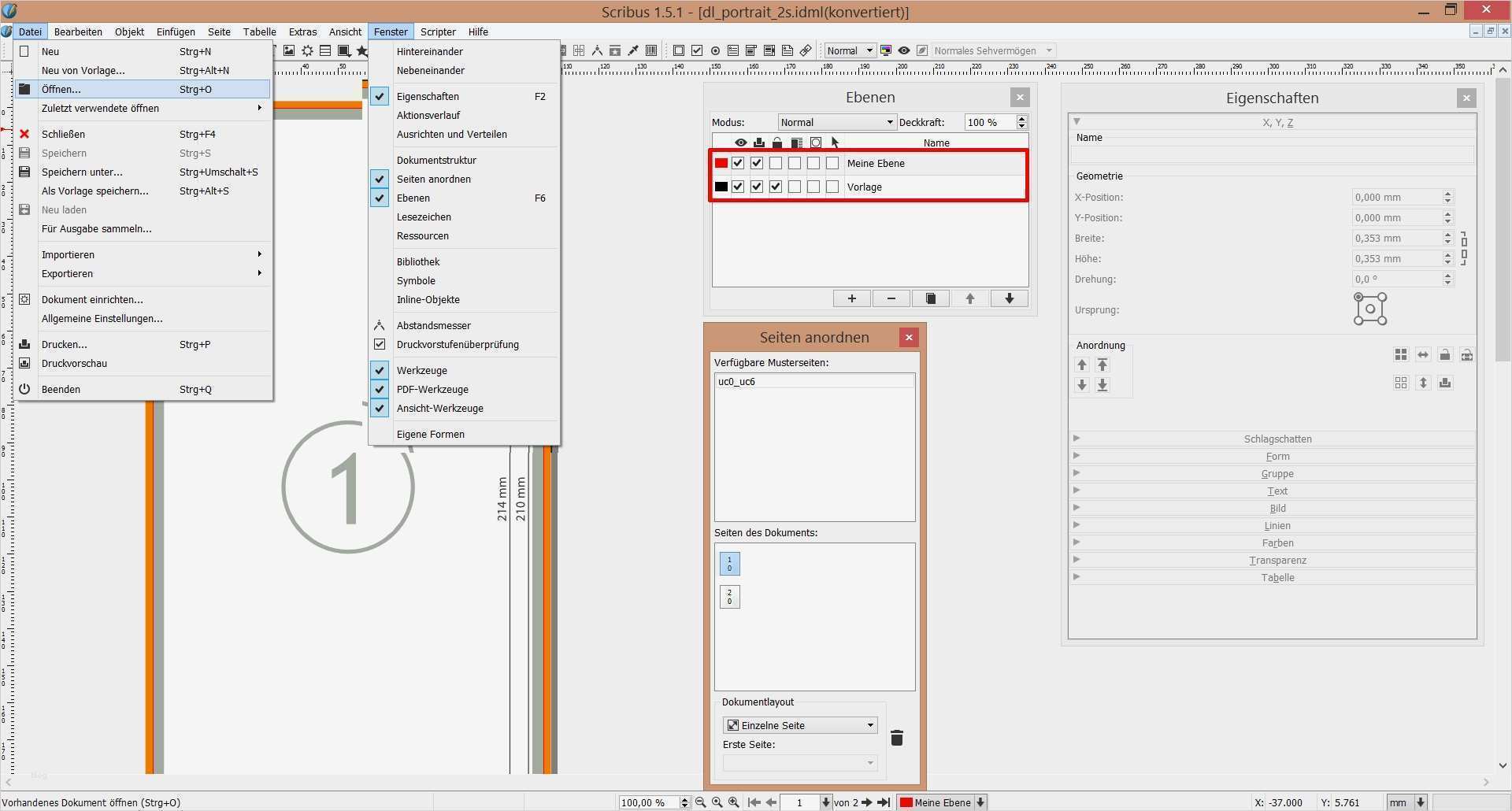Open the Dokumentlayout Einzelne Seite dropdown
Screen dimensions: 1512x811
click(x=799, y=725)
